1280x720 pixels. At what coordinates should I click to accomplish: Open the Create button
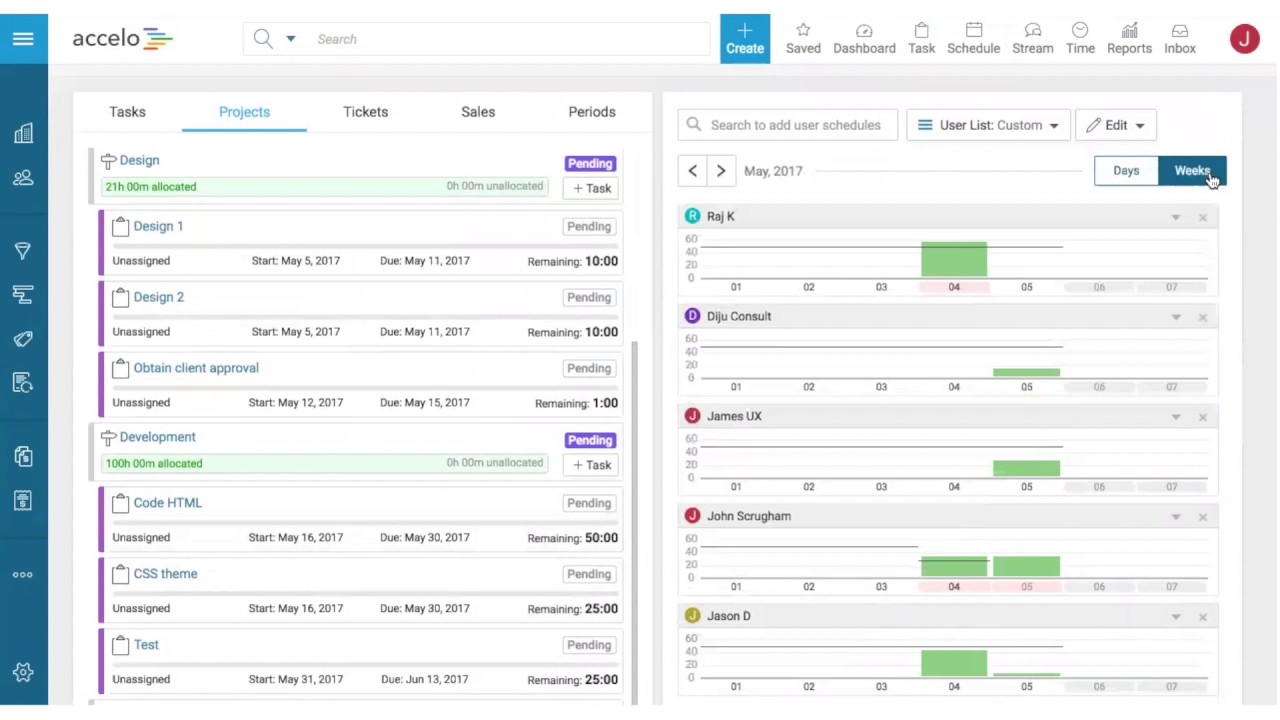[744, 38]
